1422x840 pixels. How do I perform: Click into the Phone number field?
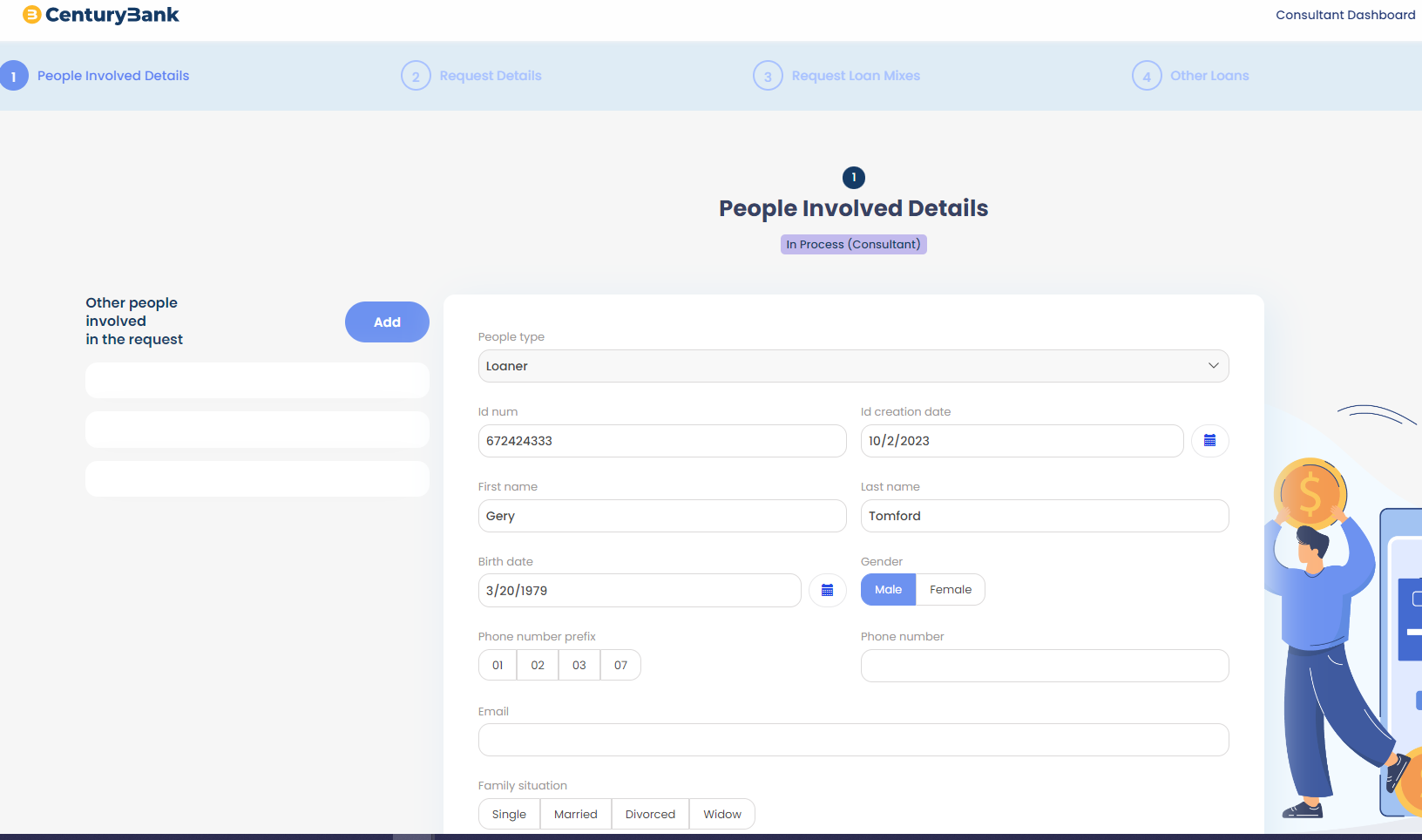click(x=1044, y=666)
